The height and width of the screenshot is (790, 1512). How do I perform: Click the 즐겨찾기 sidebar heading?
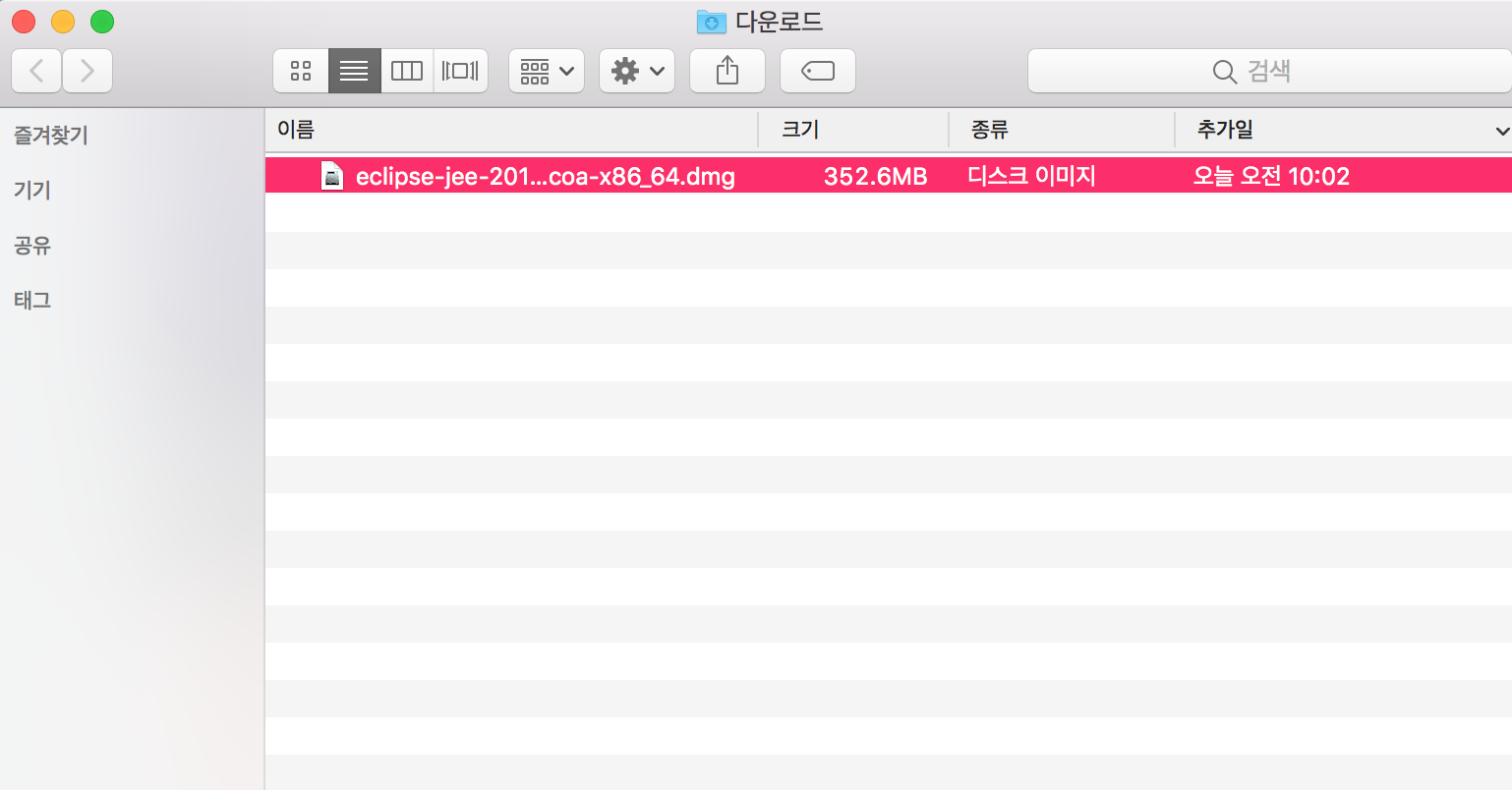pyautogui.click(x=51, y=136)
